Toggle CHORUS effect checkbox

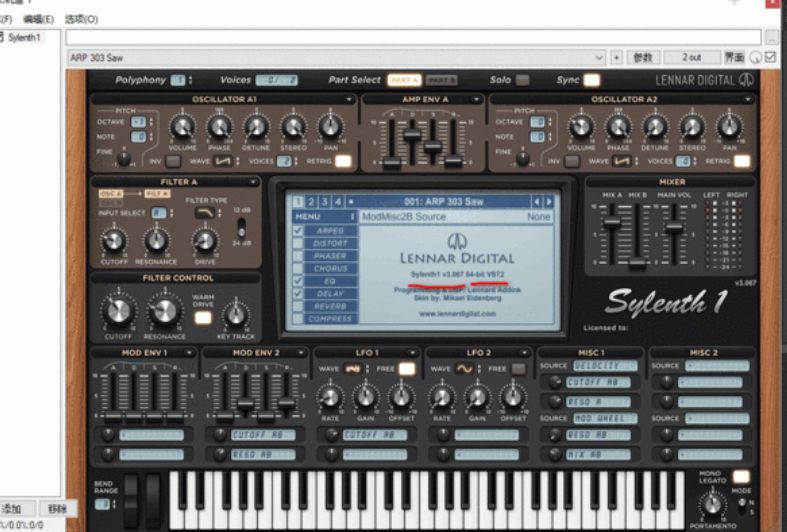tap(298, 268)
